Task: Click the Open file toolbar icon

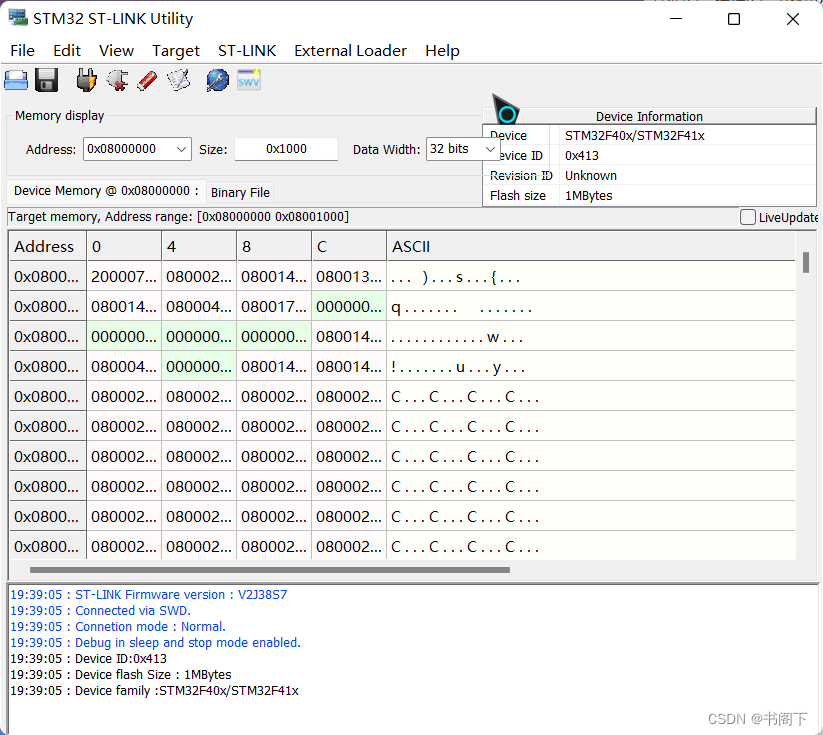Action: click(16, 81)
